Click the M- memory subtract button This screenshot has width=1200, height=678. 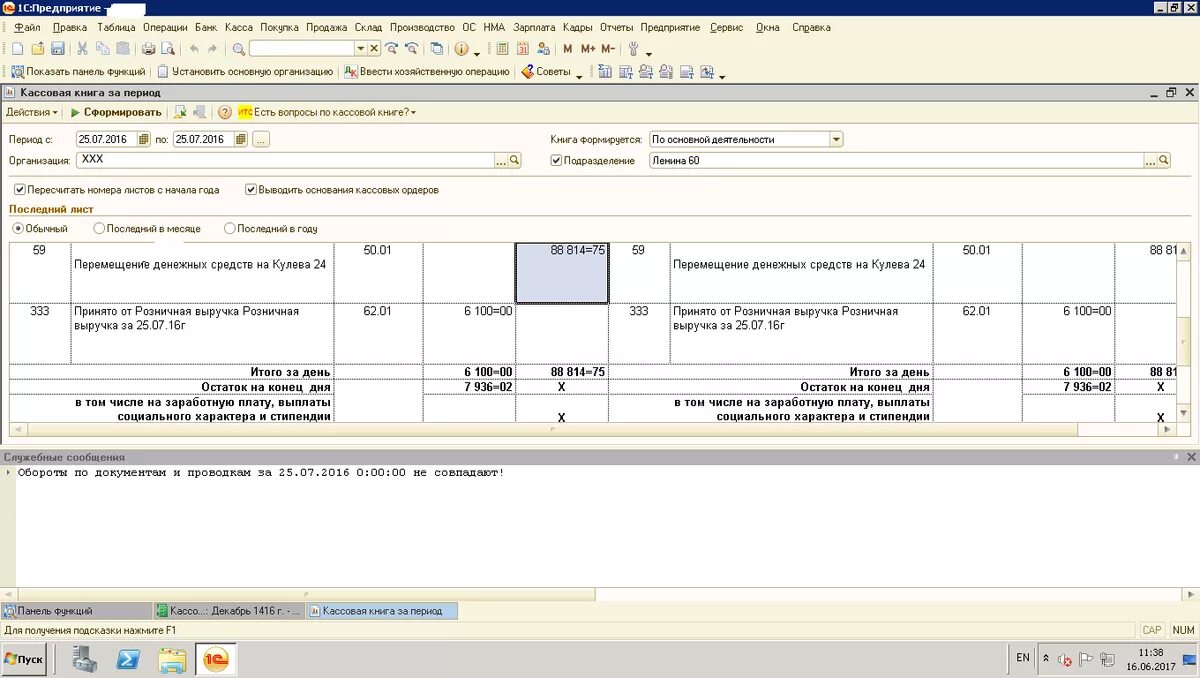(x=608, y=48)
